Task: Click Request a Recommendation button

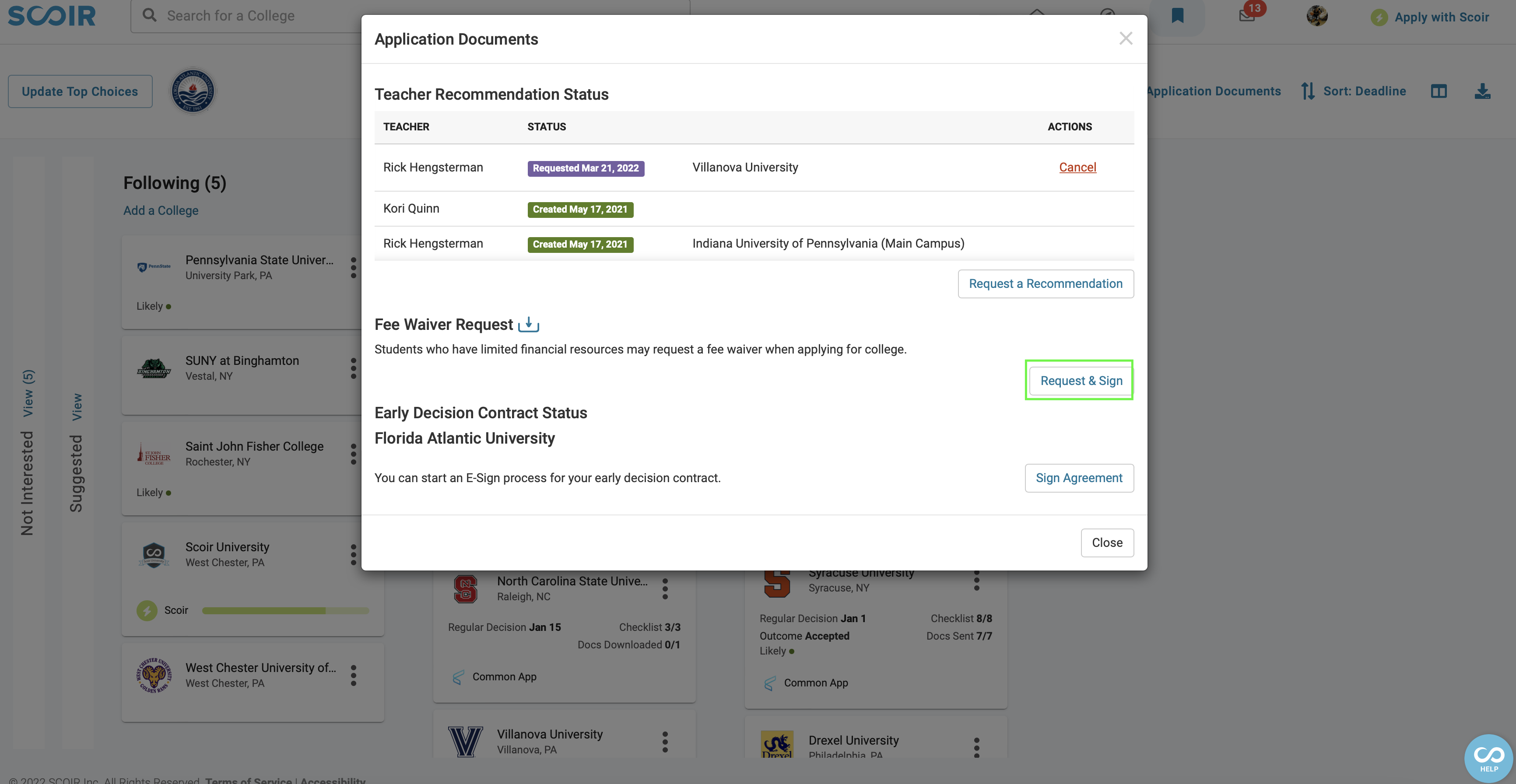Action: [x=1045, y=284]
